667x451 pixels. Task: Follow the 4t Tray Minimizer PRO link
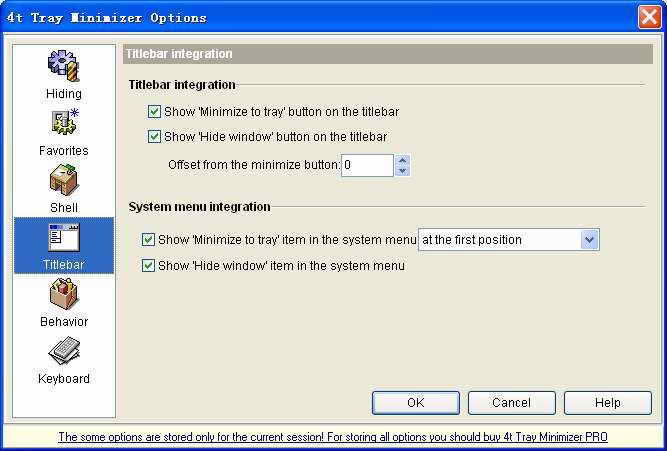coord(332,437)
